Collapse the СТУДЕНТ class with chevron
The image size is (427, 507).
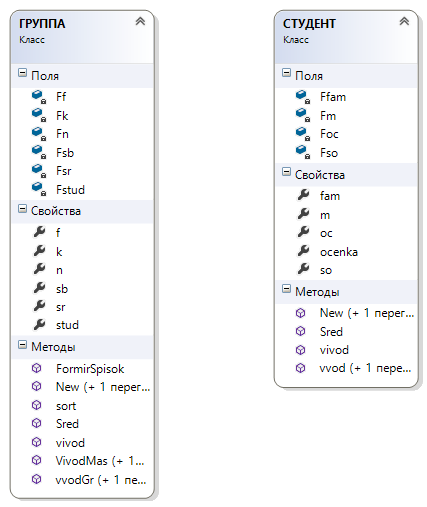point(404,22)
